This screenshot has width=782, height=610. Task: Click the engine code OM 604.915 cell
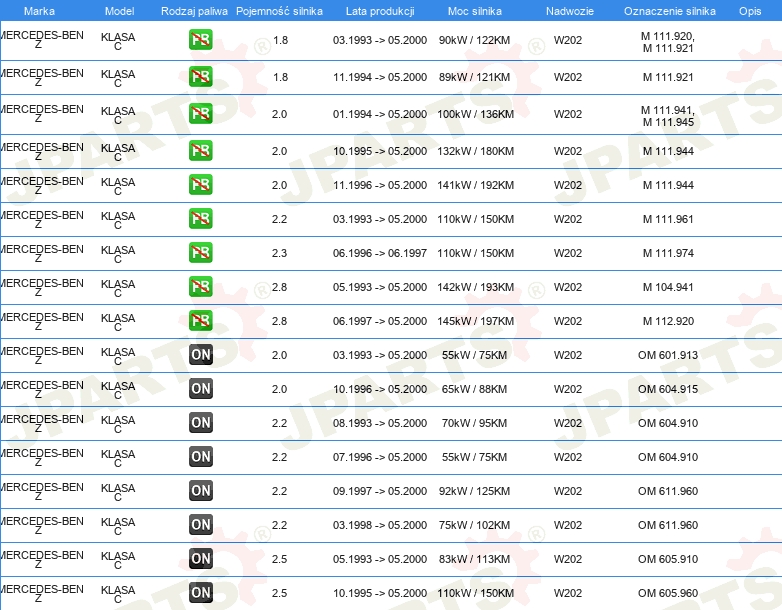pos(668,389)
